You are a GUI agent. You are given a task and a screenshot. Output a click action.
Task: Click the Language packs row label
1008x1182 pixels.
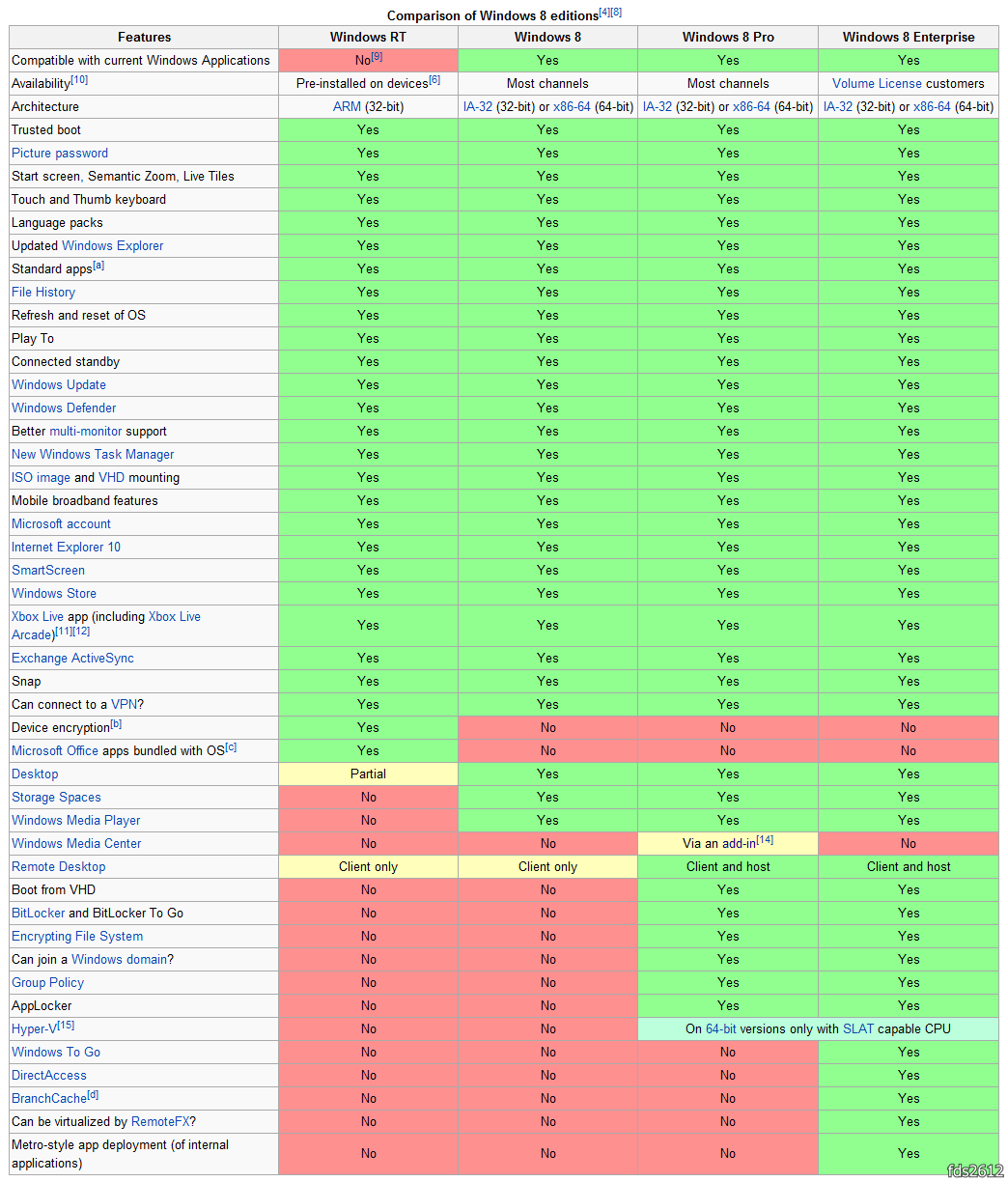coord(57,222)
